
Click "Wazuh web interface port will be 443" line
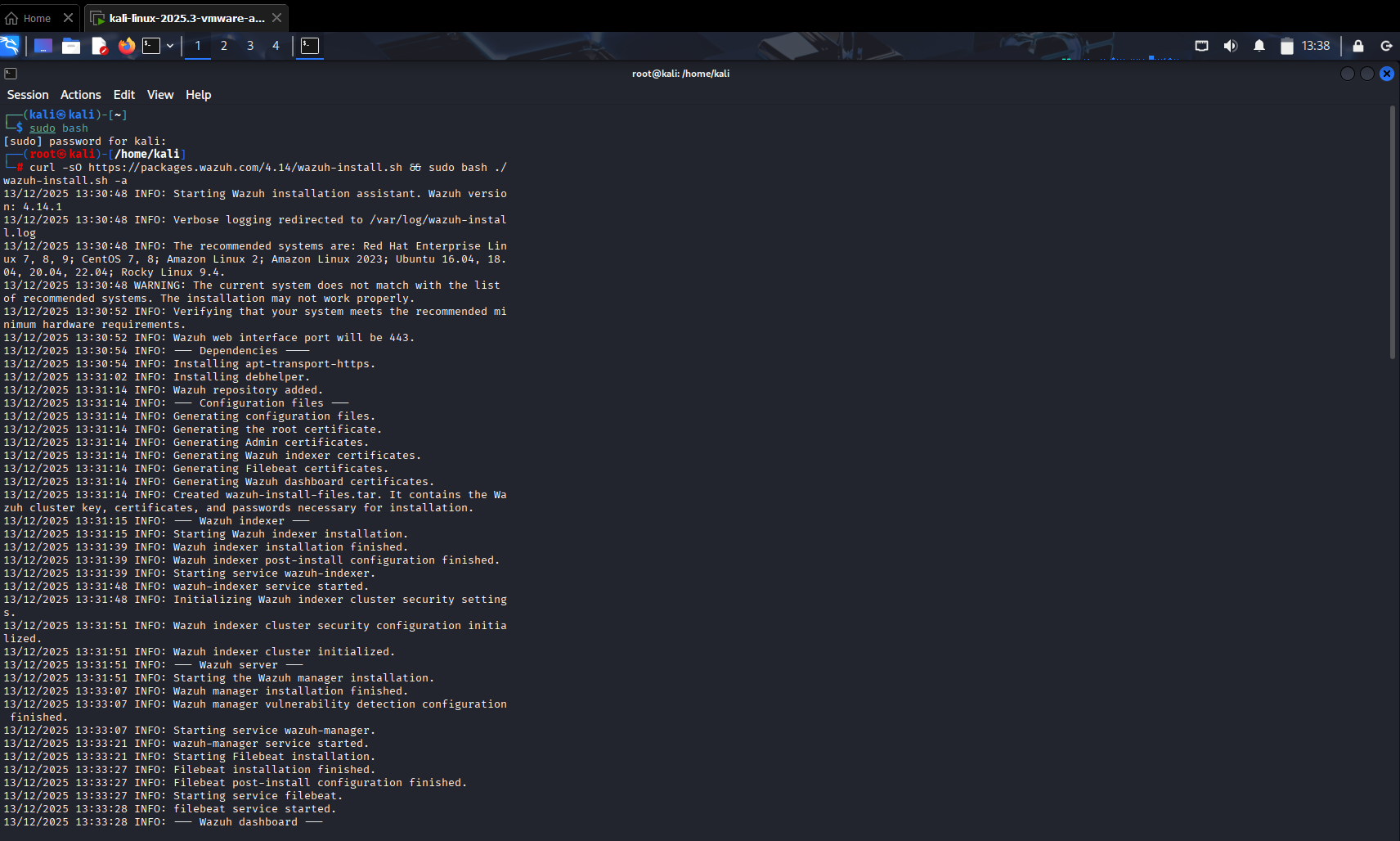(209, 338)
